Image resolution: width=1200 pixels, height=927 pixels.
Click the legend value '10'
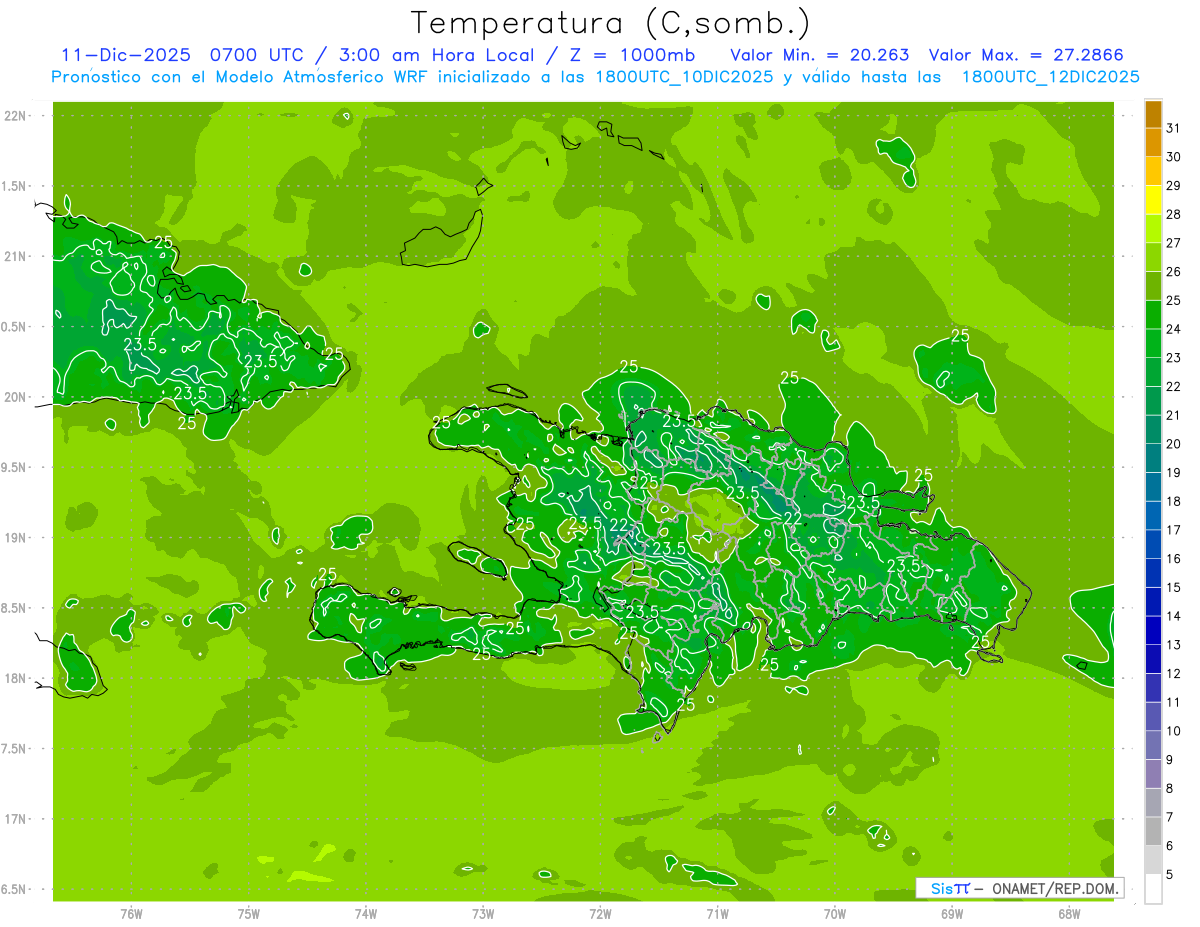pos(1173,731)
